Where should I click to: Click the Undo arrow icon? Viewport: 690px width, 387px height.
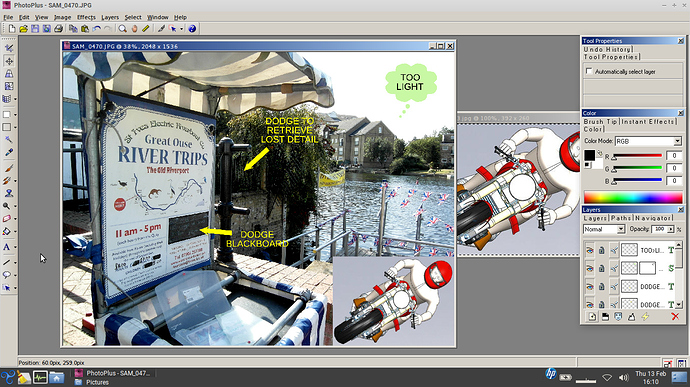tap(96, 29)
